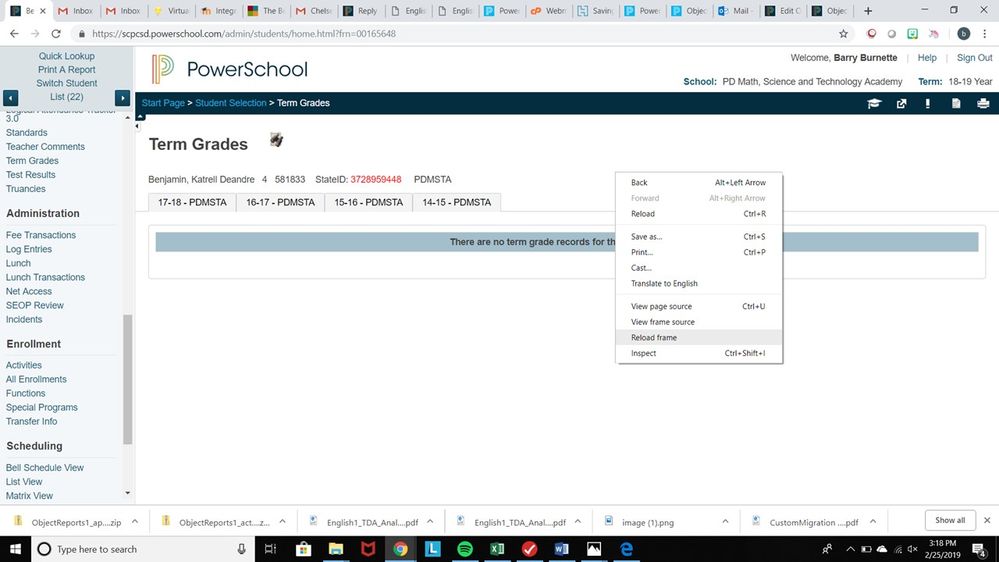Viewport: 999px width, 562px height.
Task: Open Spotify from taskbar
Action: (465, 549)
